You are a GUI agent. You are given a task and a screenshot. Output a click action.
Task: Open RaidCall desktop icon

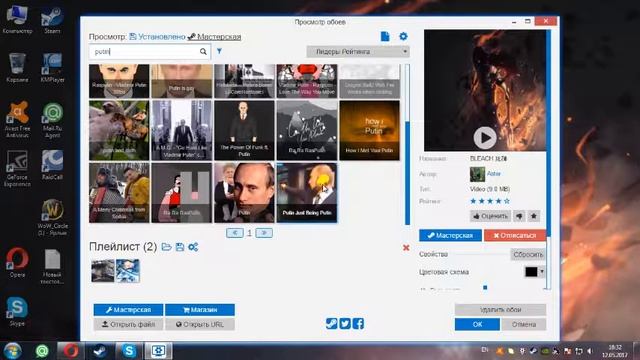pos(52,165)
